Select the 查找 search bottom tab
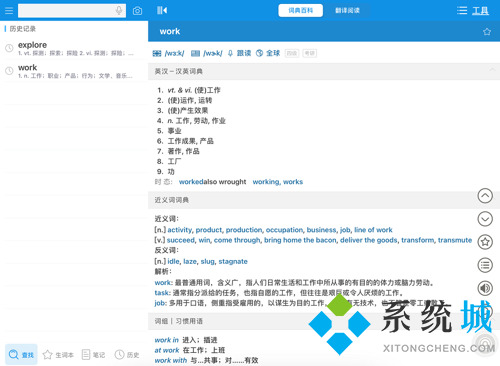Image resolution: width=500 pixels, height=366 pixels. pyautogui.click(x=21, y=355)
